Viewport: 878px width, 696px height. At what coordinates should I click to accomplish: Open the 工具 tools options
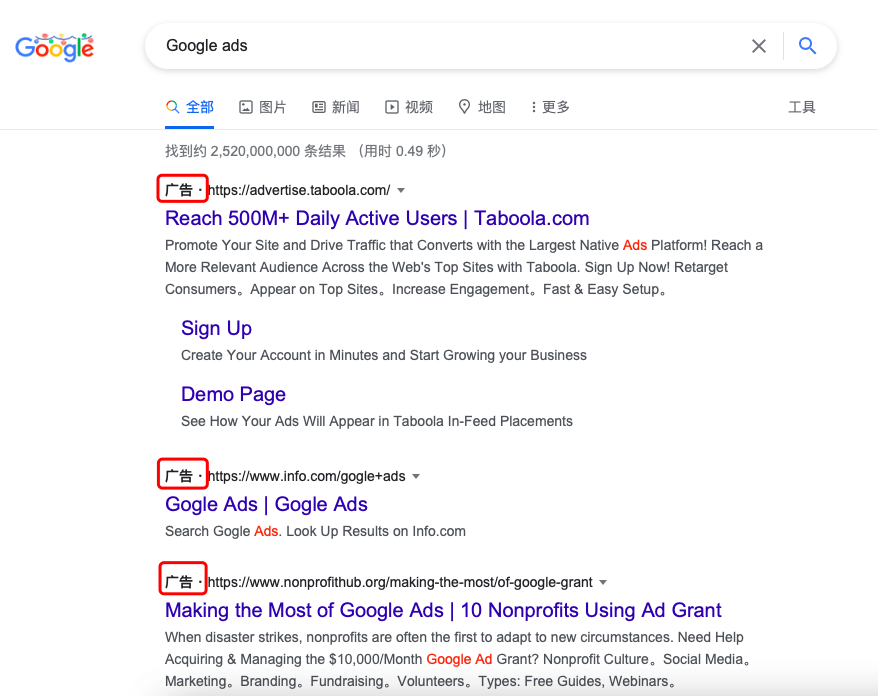(802, 107)
